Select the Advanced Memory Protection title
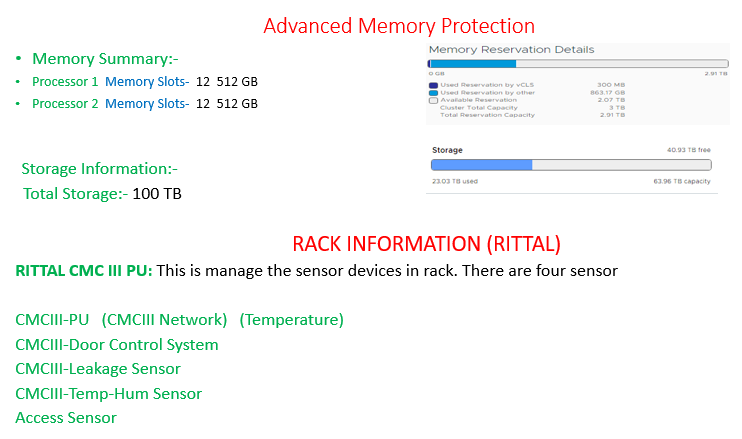742x439 pixels. 399,26
